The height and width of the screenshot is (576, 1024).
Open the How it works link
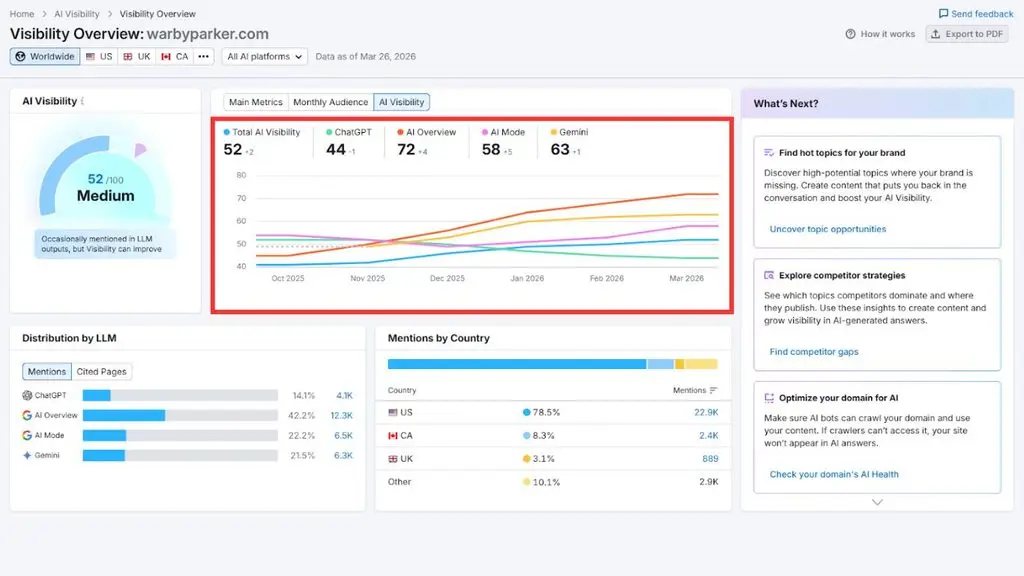(x=880, y=34)
